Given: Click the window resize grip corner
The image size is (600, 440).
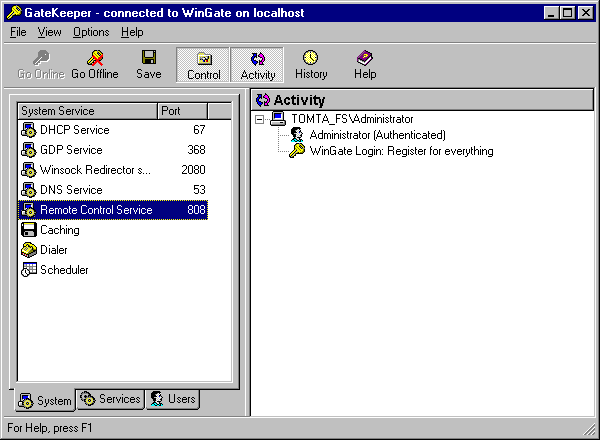Looking at the screenshot, I should click(x=589, y=429).
